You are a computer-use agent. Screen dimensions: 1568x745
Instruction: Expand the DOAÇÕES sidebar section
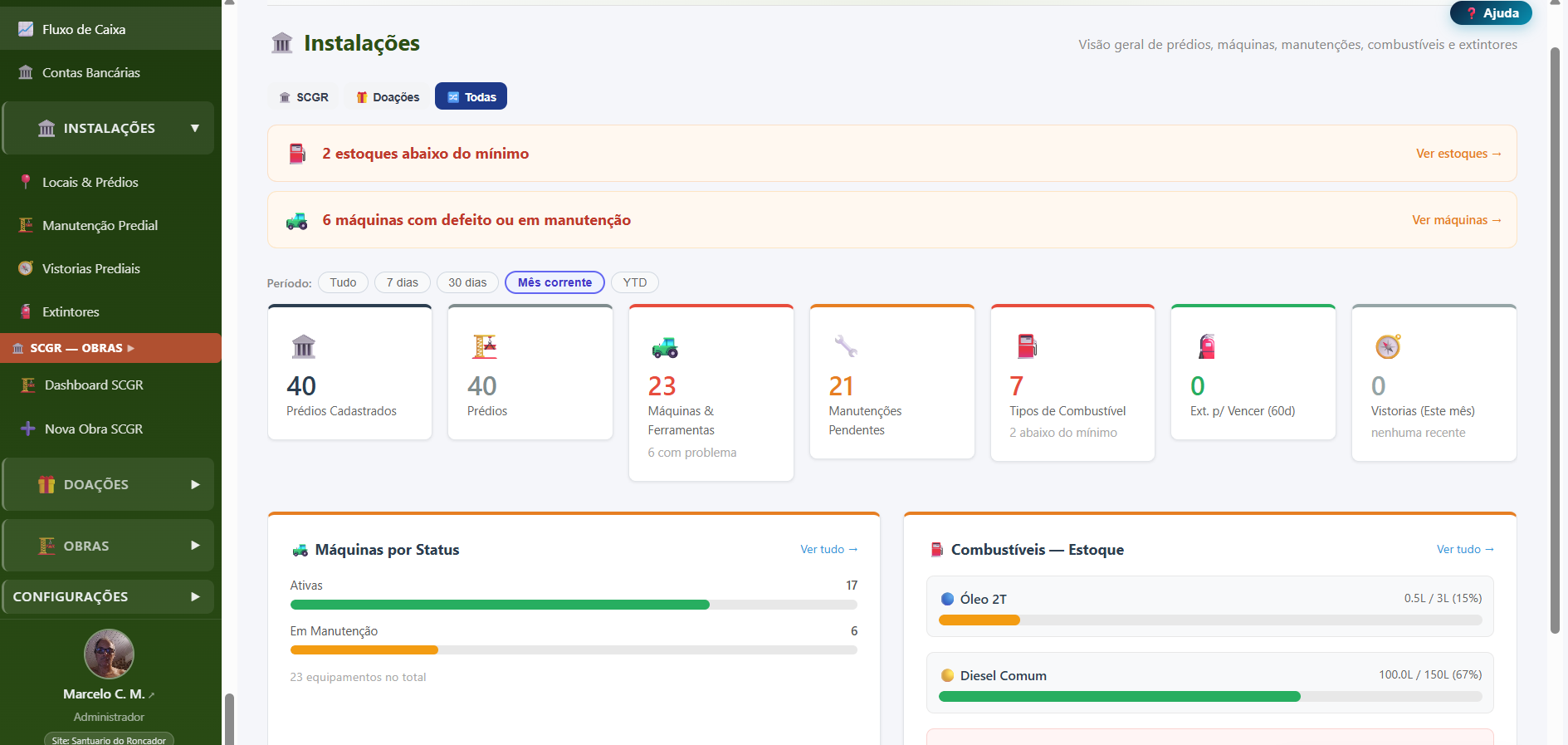108,484
